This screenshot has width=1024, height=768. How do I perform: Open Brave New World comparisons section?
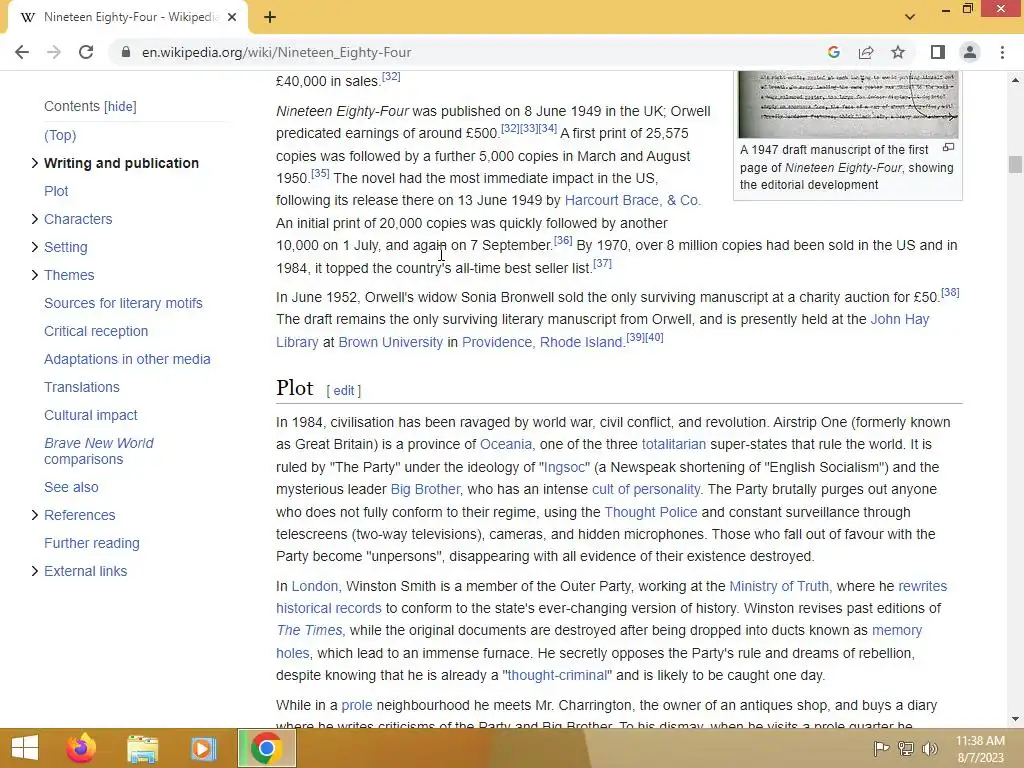(x=99, y=451)
